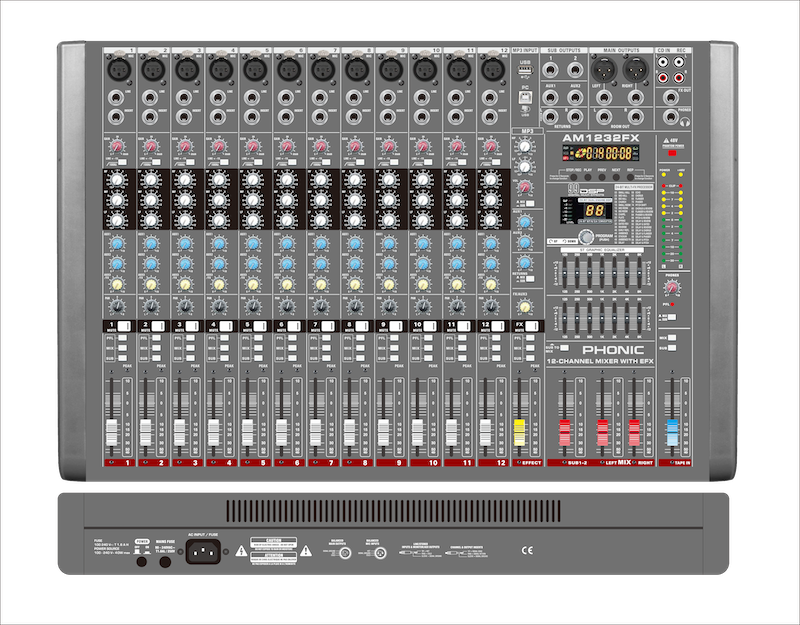Click the rear panel MAINS FUSE holder

165,562
